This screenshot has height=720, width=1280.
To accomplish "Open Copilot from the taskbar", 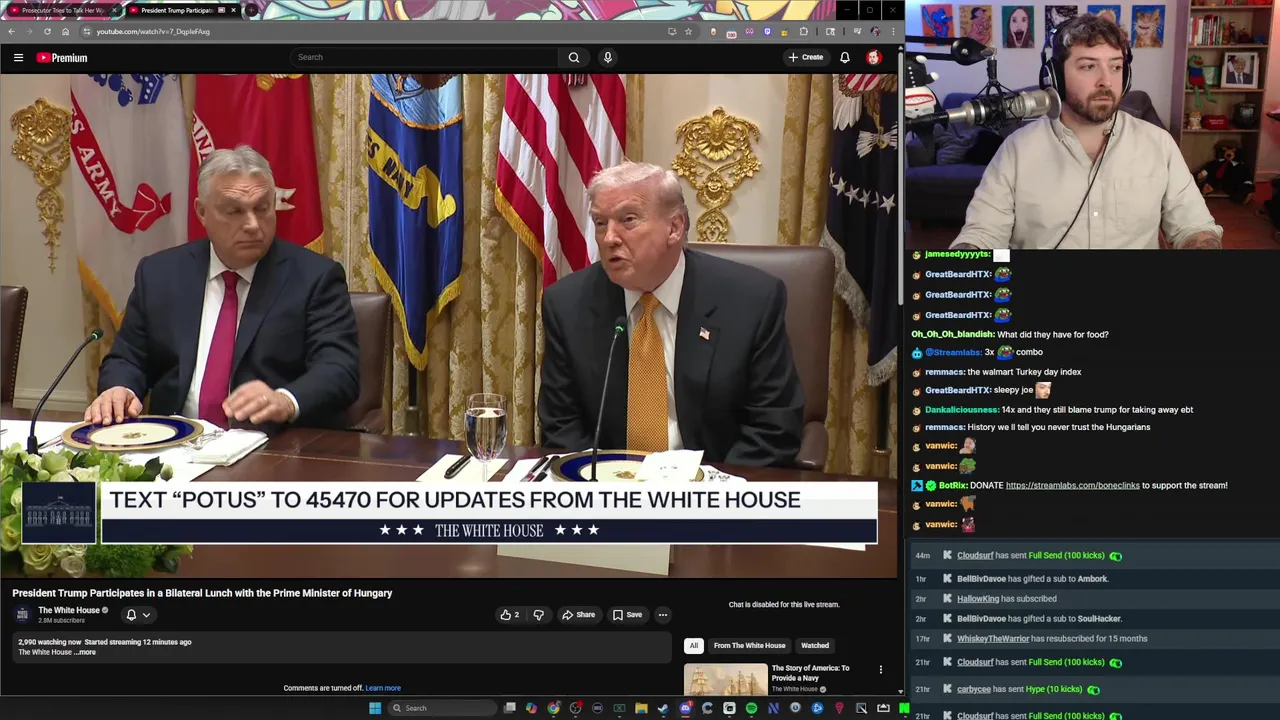I will point(531,708).
